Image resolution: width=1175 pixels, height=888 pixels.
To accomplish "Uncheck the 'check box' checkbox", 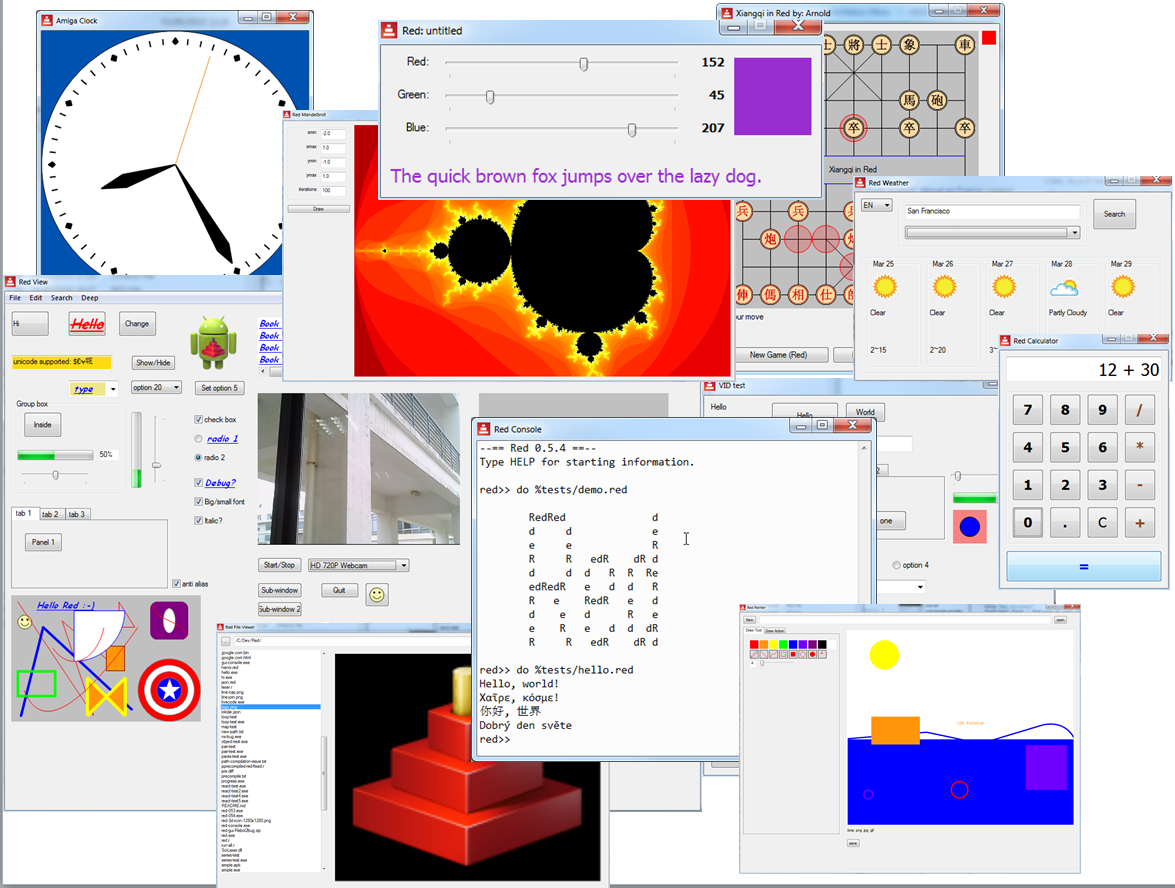I will (x=198, y=420).
